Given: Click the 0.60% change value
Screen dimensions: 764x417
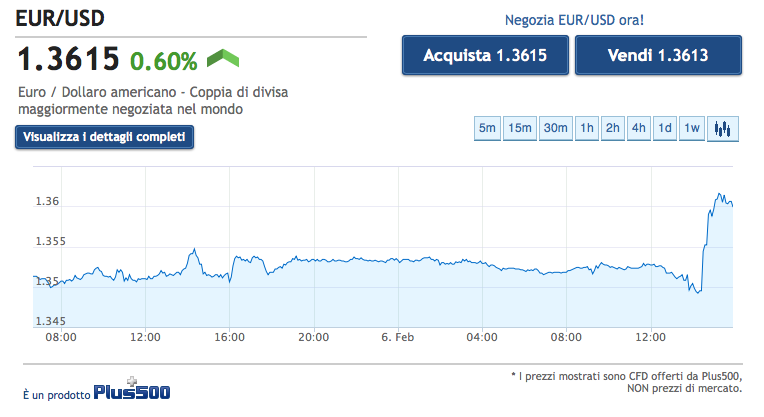Looking at the screenshot, I should tap(163, 61).
